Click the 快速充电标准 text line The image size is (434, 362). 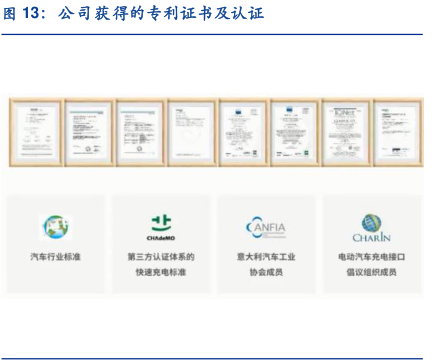[161, 272]
